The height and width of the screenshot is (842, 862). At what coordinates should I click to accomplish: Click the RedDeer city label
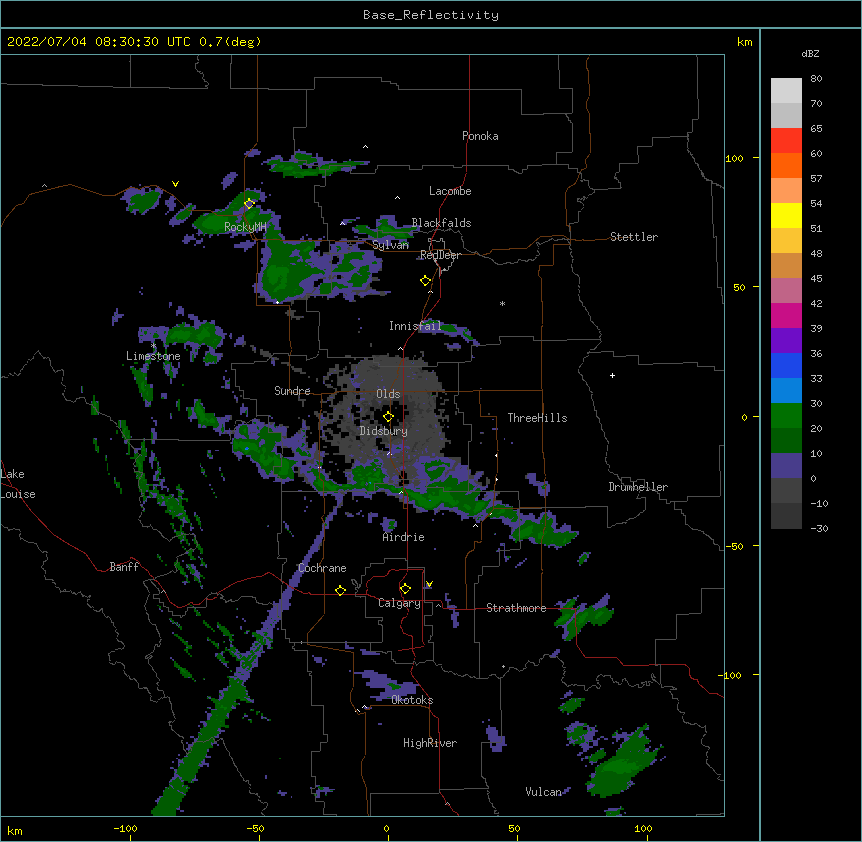point(440,255)
